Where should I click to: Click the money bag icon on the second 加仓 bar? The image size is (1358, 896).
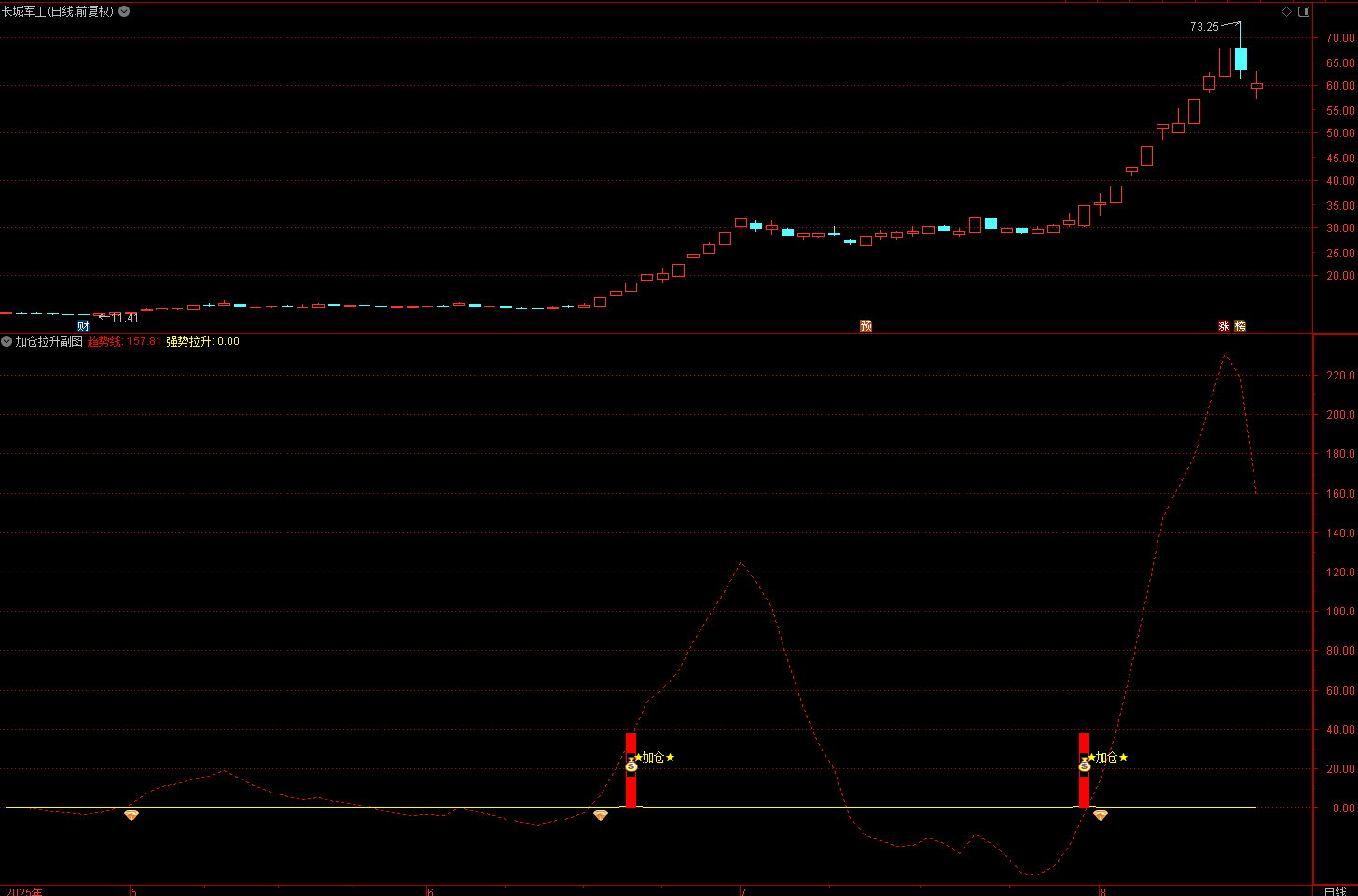(x=1084, y=765)
